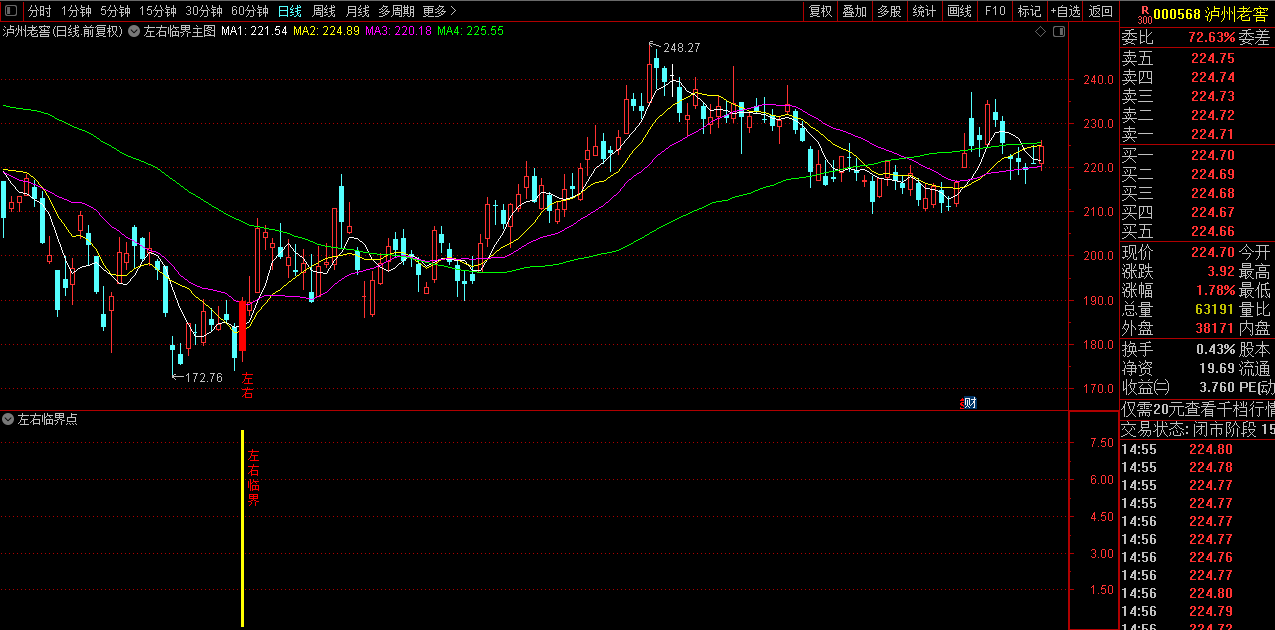Select the 分时 intraday tab
This screenshot has height=630, width=1275.
coord(39,11)
